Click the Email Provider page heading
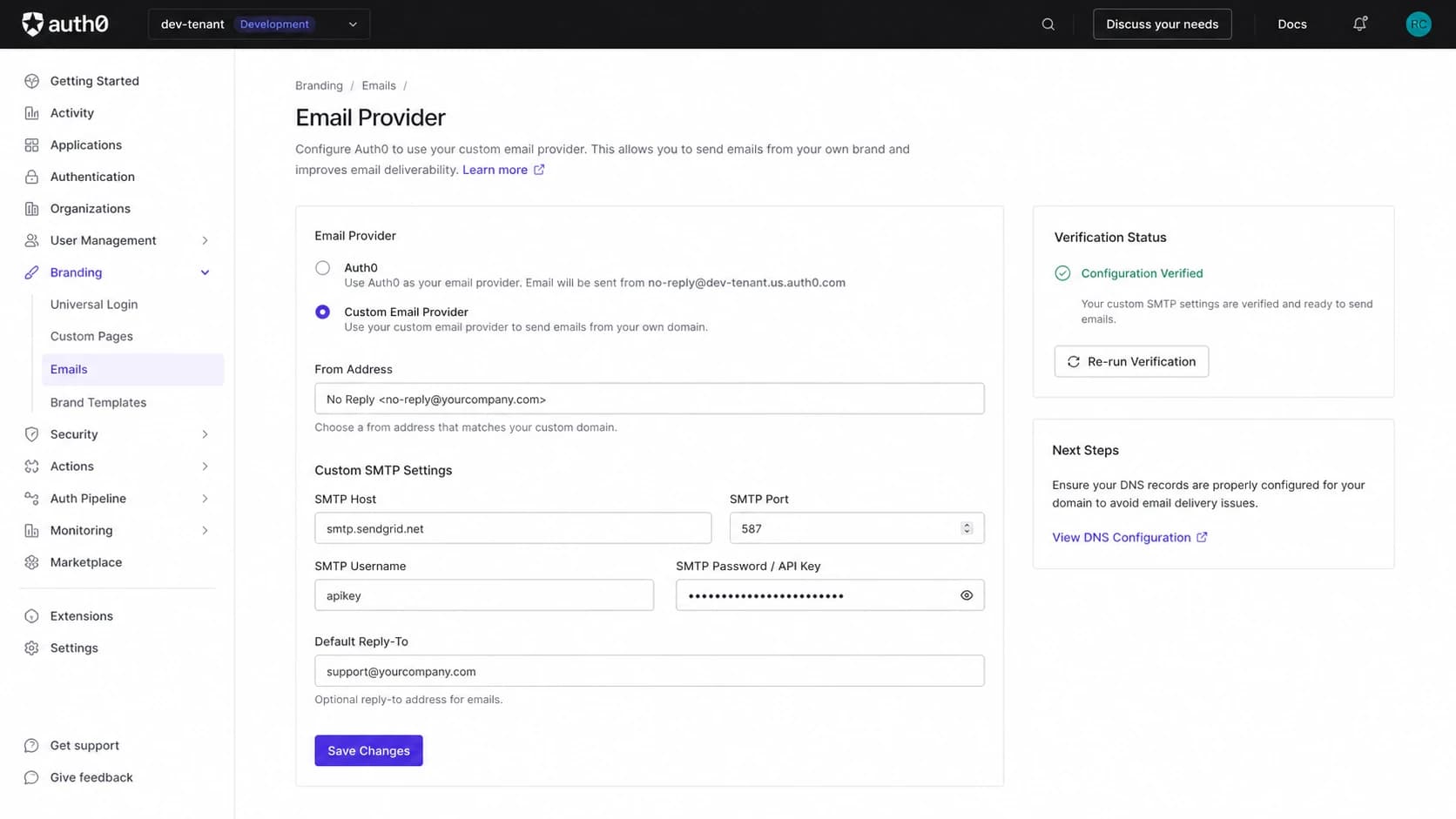1456x819 pixels. 370,117
